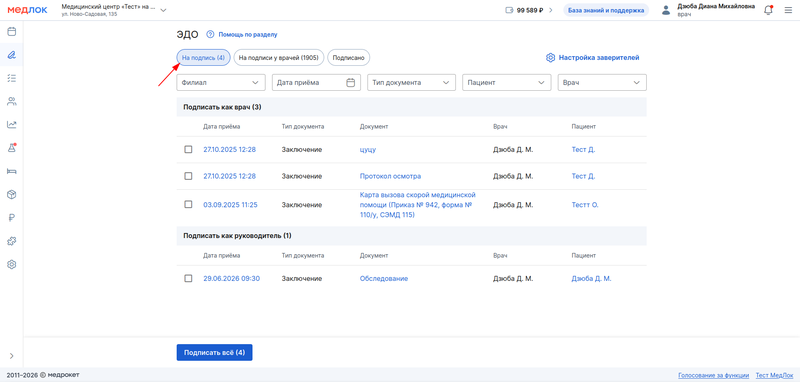Viewport: 800px width, 382px height.
Task: Expand the Филиал dropdown filter
Action: click(221, 83)
